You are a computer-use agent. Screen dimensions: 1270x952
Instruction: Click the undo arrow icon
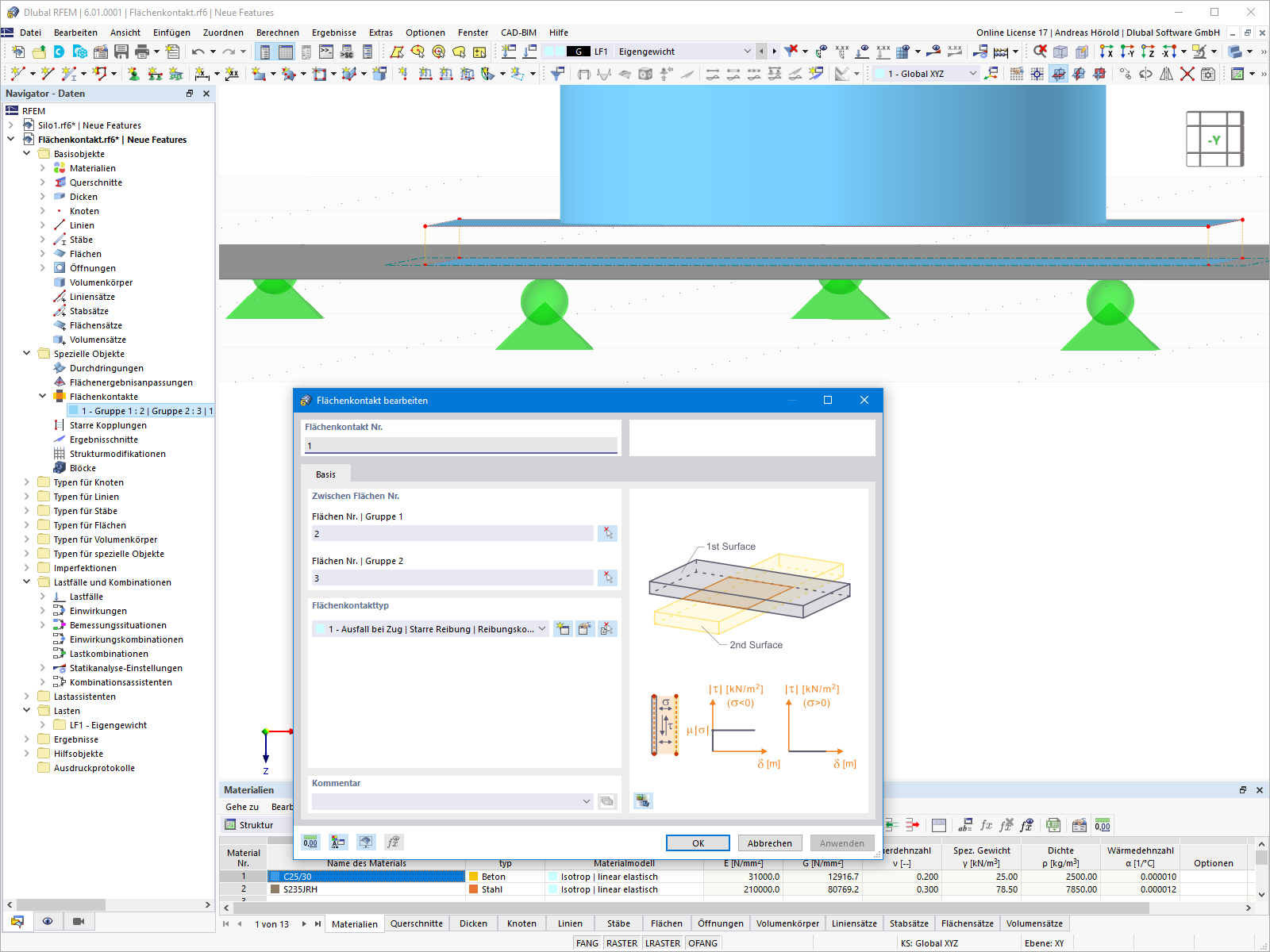click(x=198, y=52)
